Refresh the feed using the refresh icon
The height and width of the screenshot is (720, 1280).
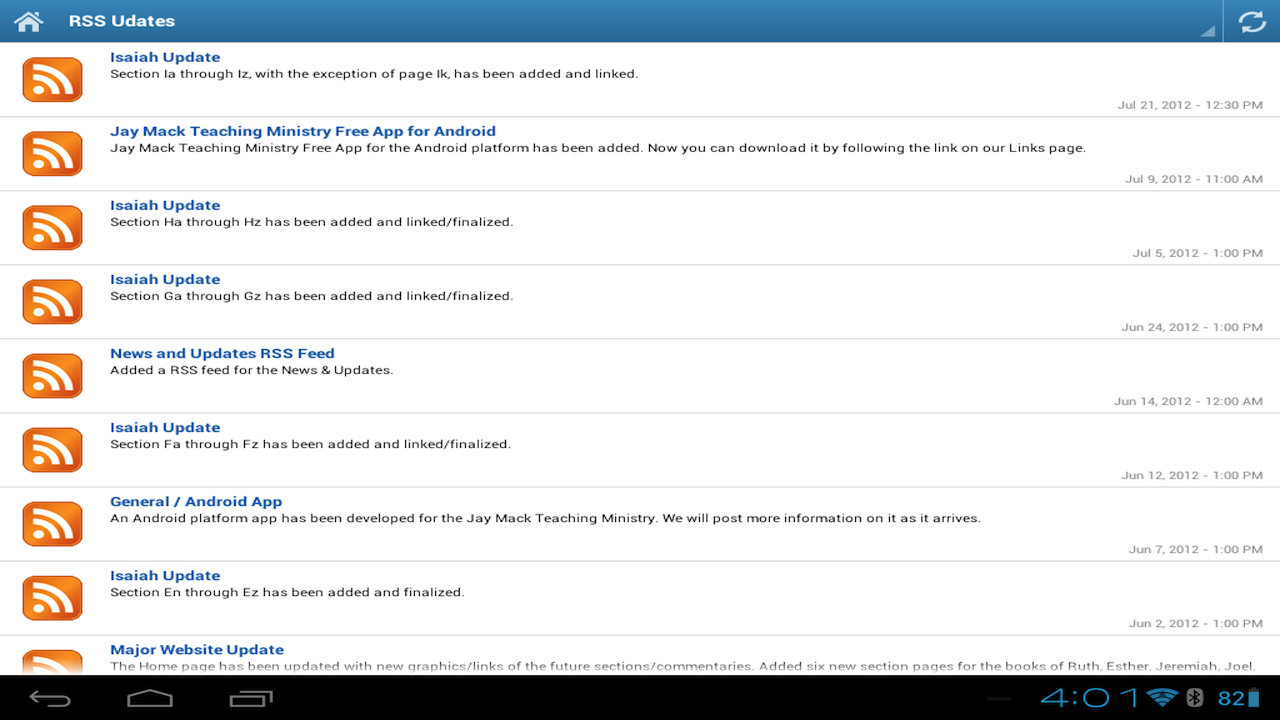point(1252,20)
